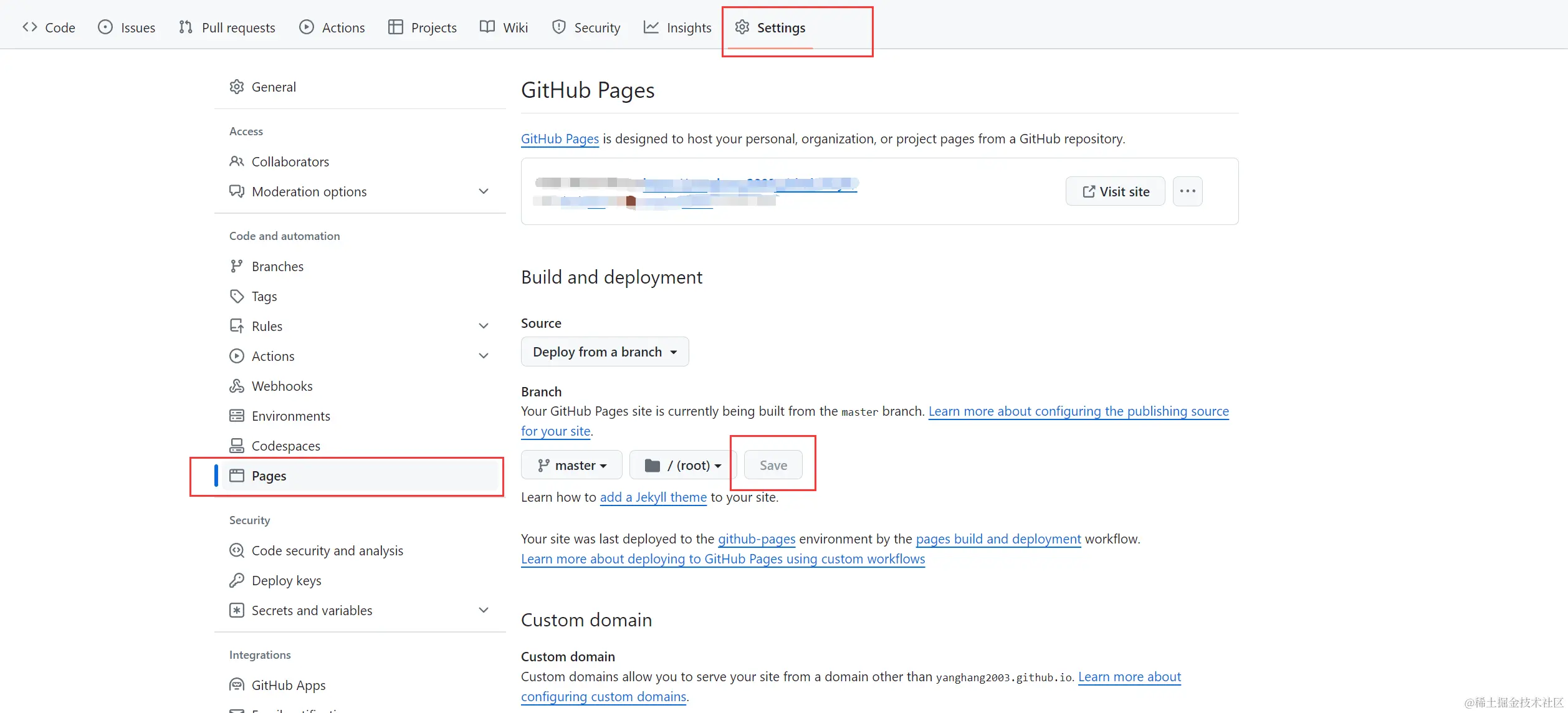Open the master branch selector dropdown

point(571,466)
